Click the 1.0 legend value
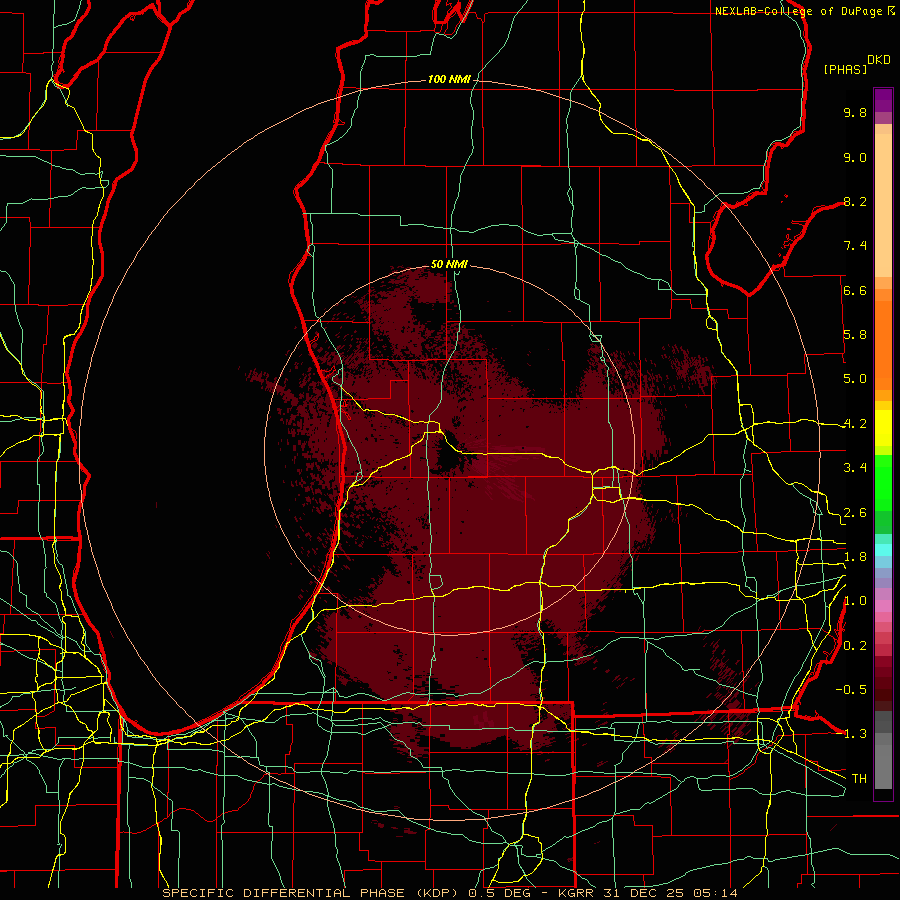This screenshot has height=900, width=900. click(855, 602)
